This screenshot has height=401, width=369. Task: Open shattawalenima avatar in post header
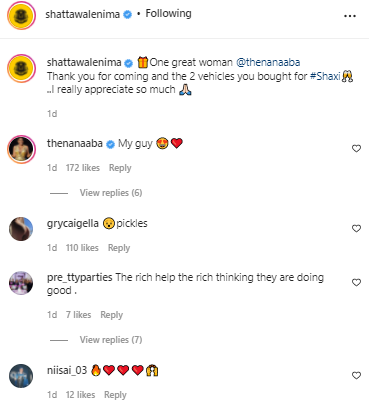pyautogui.click(x=21, y=15)
